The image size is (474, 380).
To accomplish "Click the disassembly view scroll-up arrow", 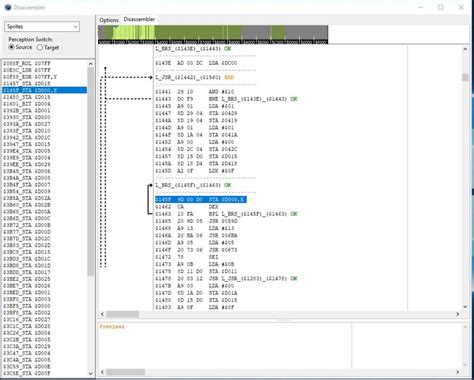I will coord(465,49).
